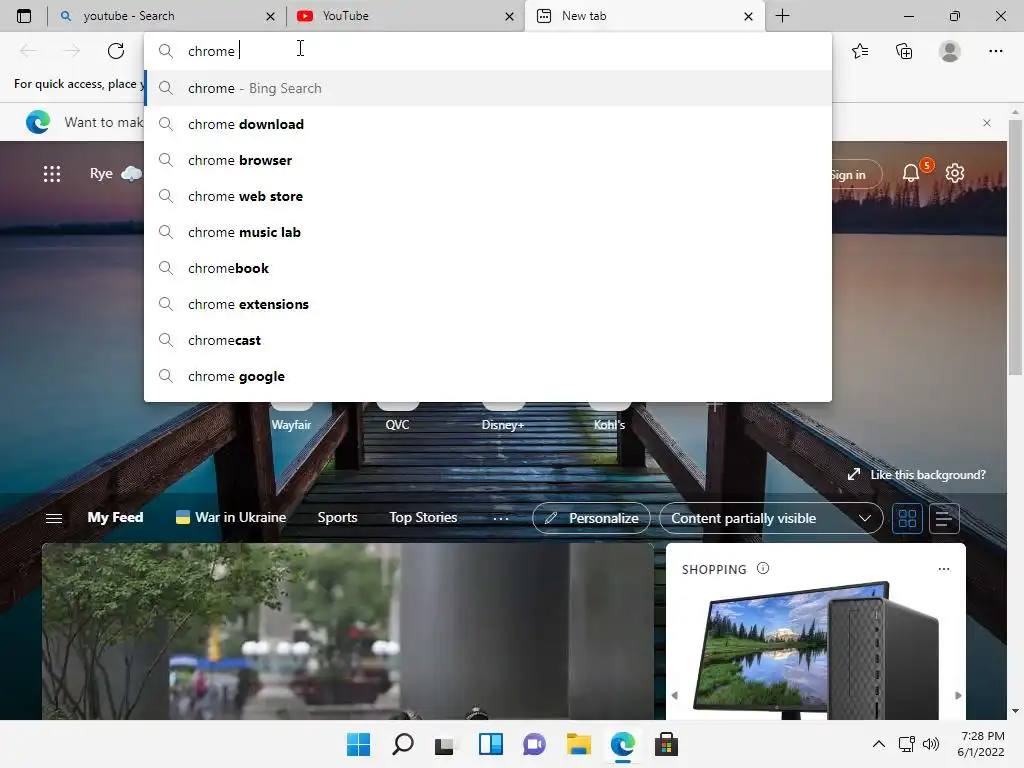Open the apps grid launcher icon
The height and width of the screenshot is (768, 1024).
coord(52,174)
